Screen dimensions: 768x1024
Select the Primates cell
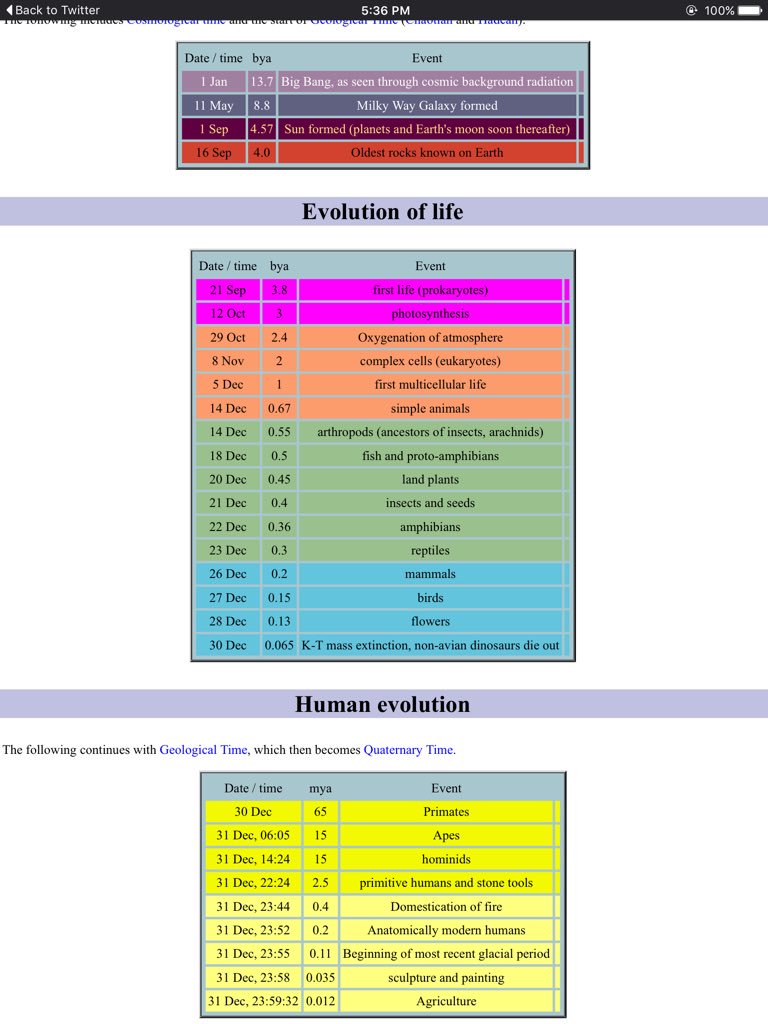pos(446,811)
